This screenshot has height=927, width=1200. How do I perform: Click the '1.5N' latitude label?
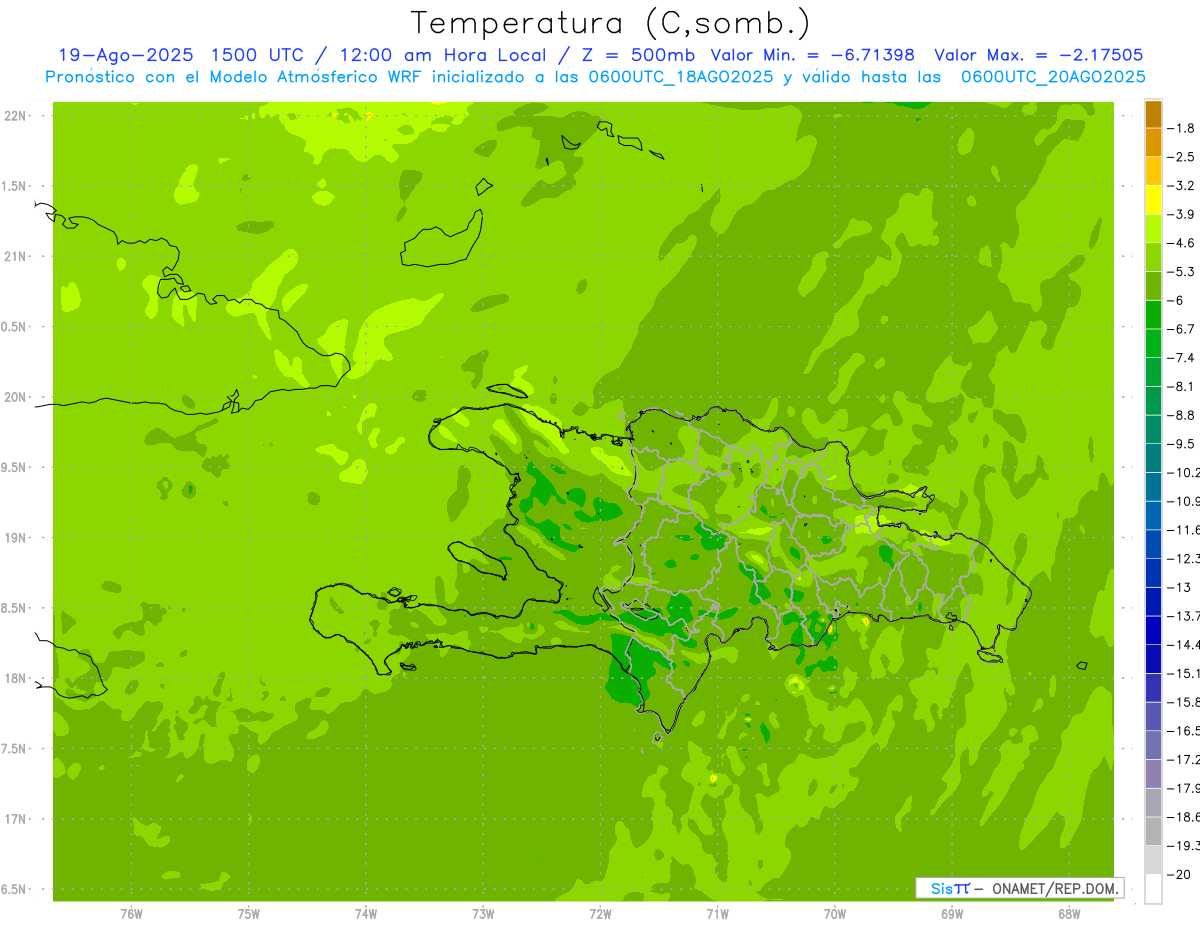pyautogui.click(x=15, y=187)
